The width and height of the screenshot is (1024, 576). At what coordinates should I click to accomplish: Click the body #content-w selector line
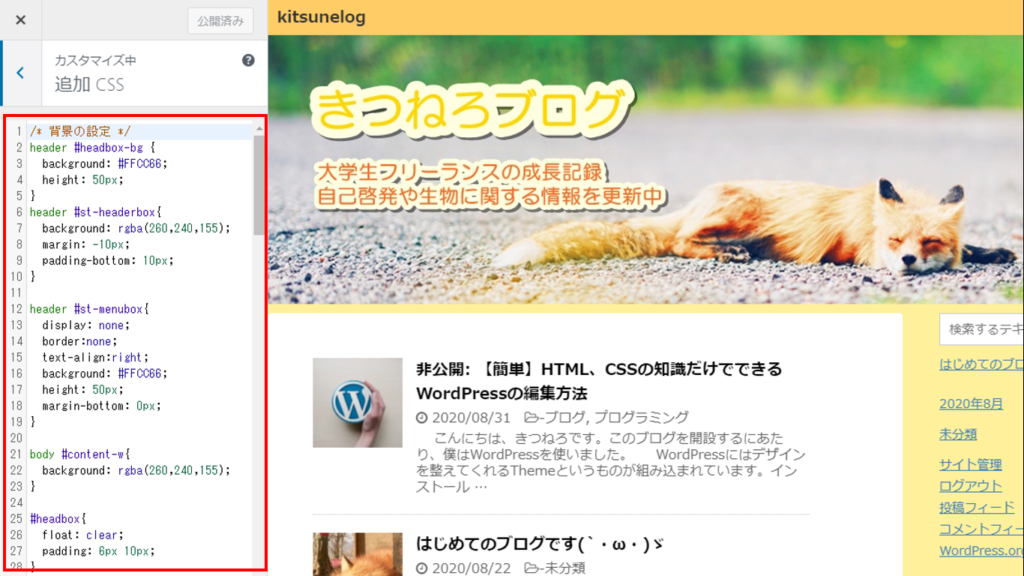point(80,454)
